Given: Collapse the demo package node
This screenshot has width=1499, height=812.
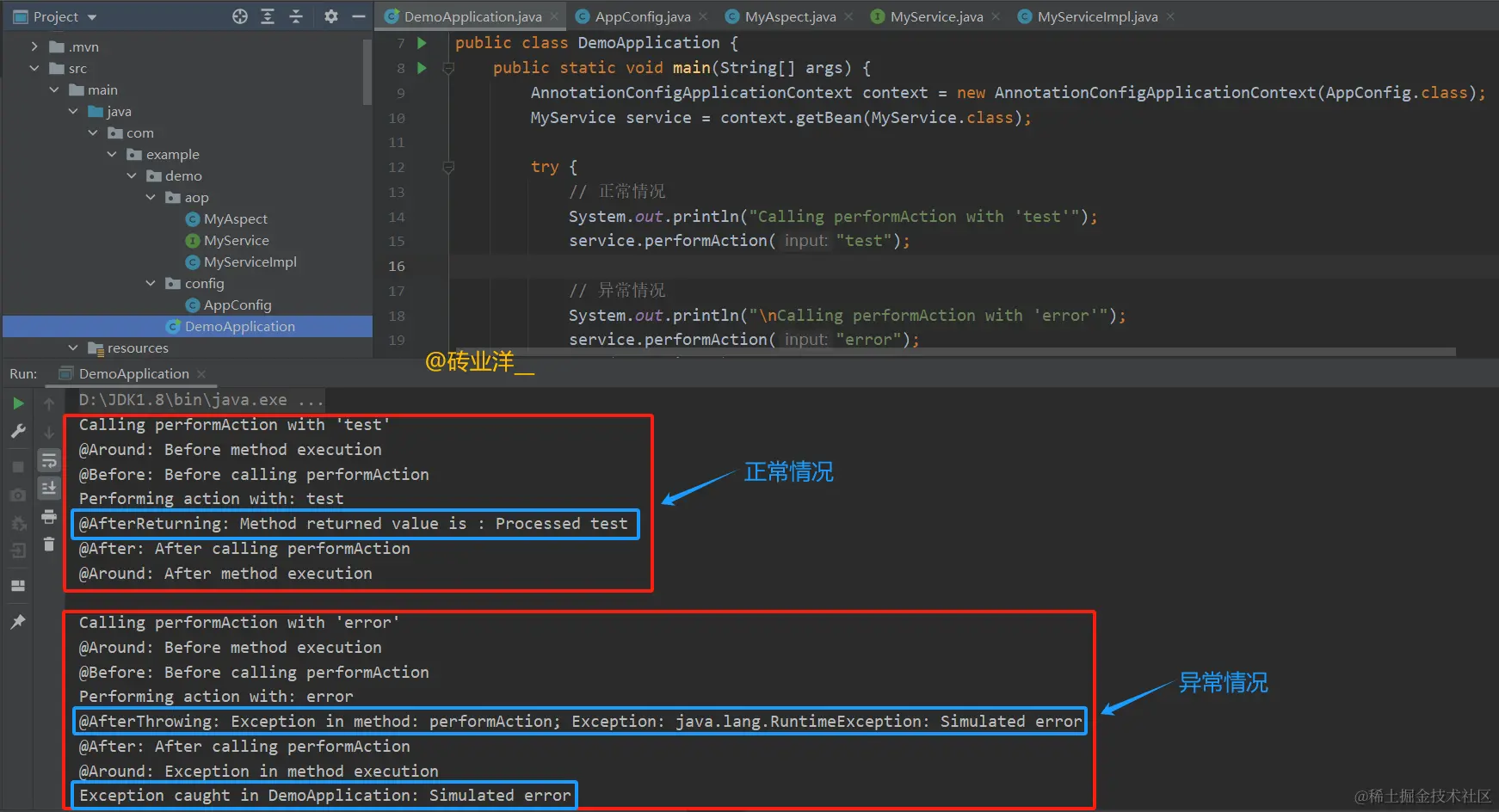Looking at the screenshot, I should coord(132,175).
